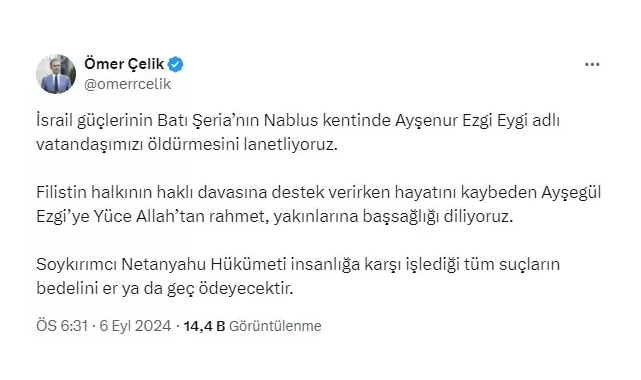Click the paragraph starting with İsrail güçlerinin

(x=298, y=132)
